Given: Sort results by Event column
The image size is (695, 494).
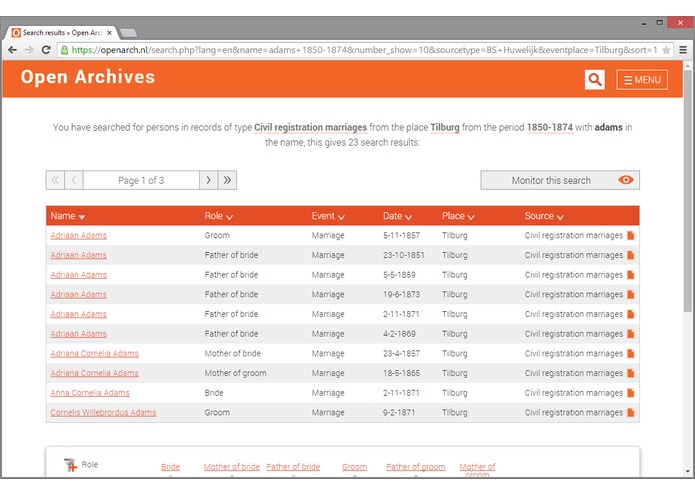Looking at the screenshot, I should tap(328, 216).
